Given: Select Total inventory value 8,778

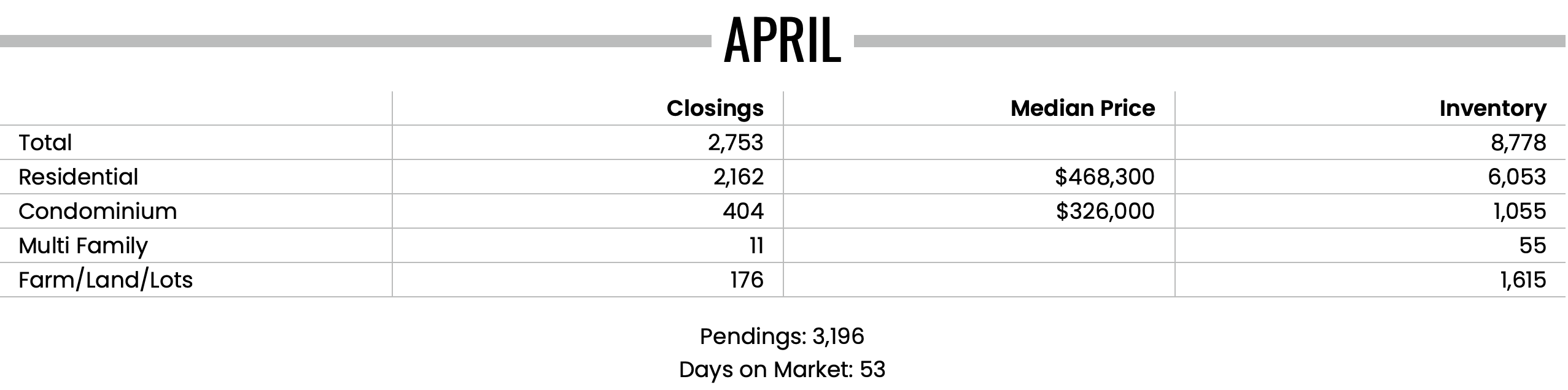Looking at the screenshot, I should pos(1518,142).
